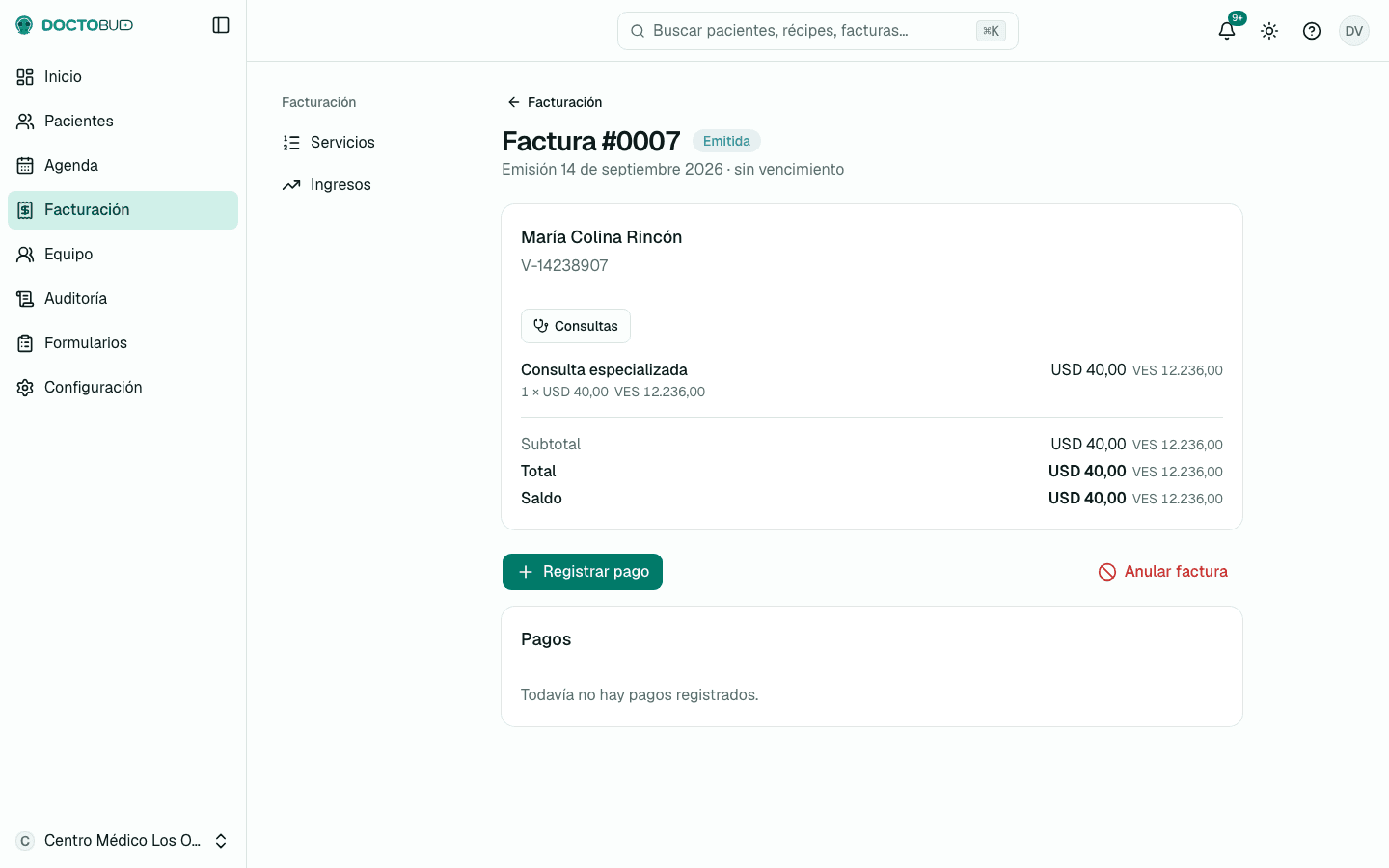Select Equipo in the sidebar
The height and width of the screenshot is (868, 1389).
123,255
